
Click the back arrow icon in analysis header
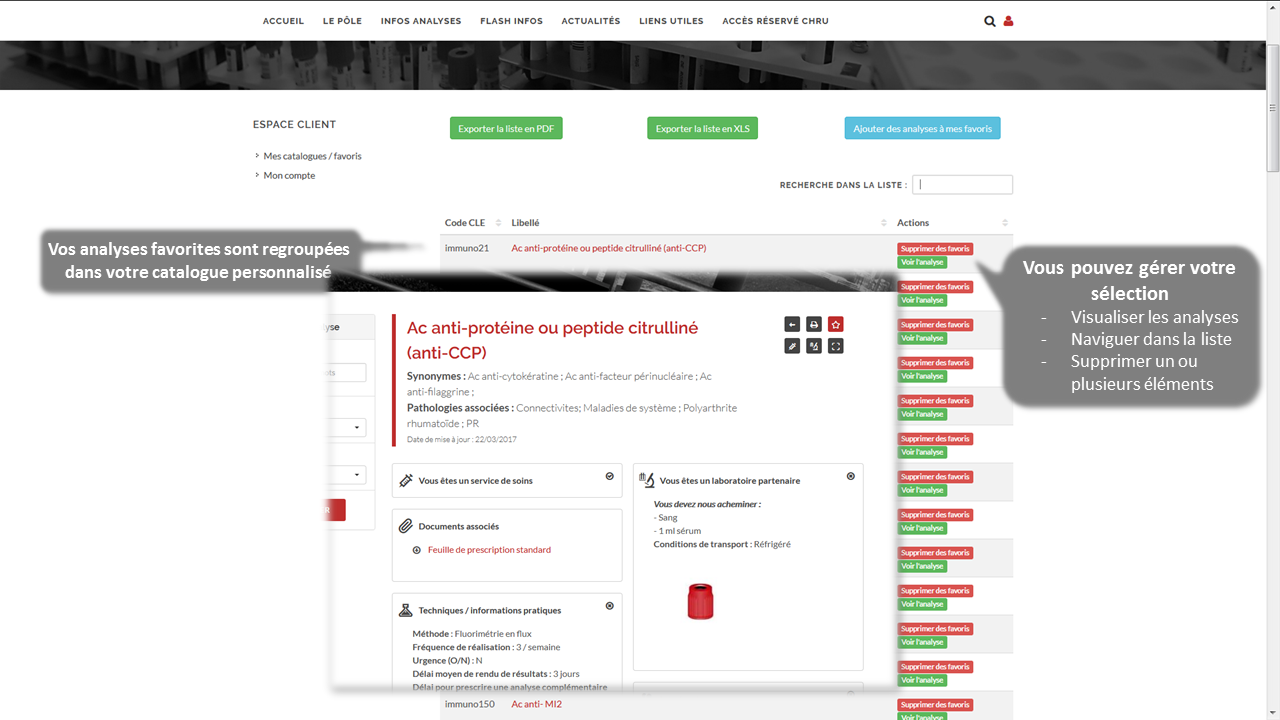point(792,324)
